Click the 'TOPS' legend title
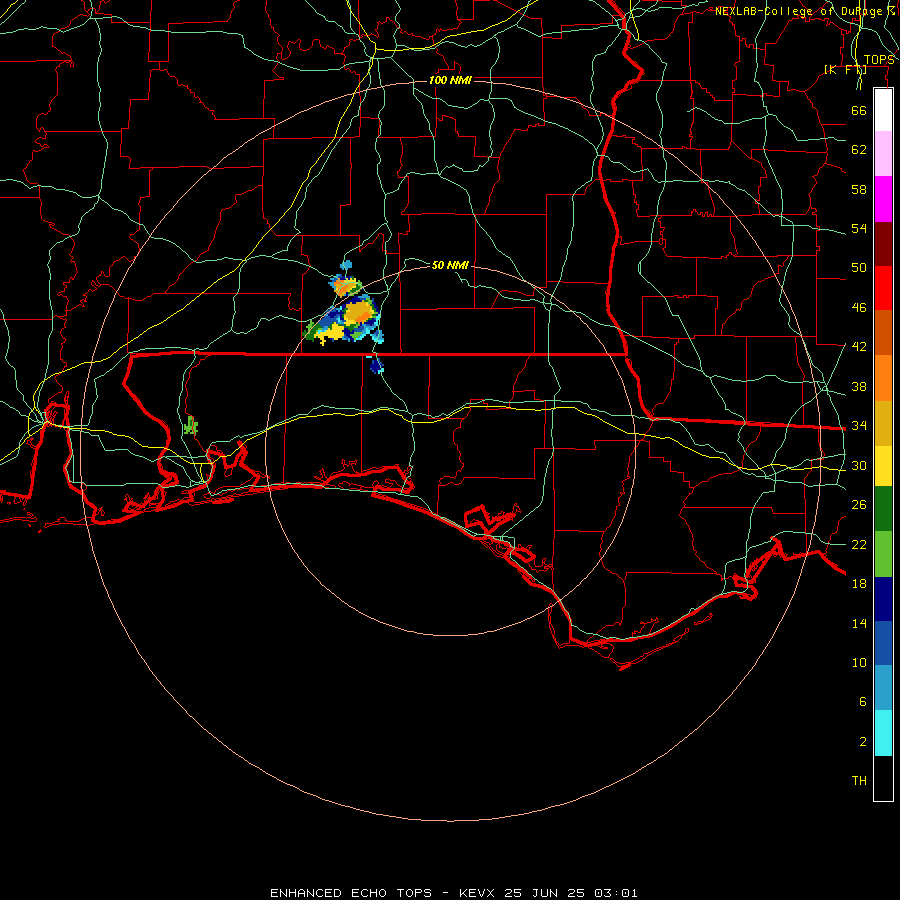900x900 pixels. pyautogui.click(x=879, y=60)
